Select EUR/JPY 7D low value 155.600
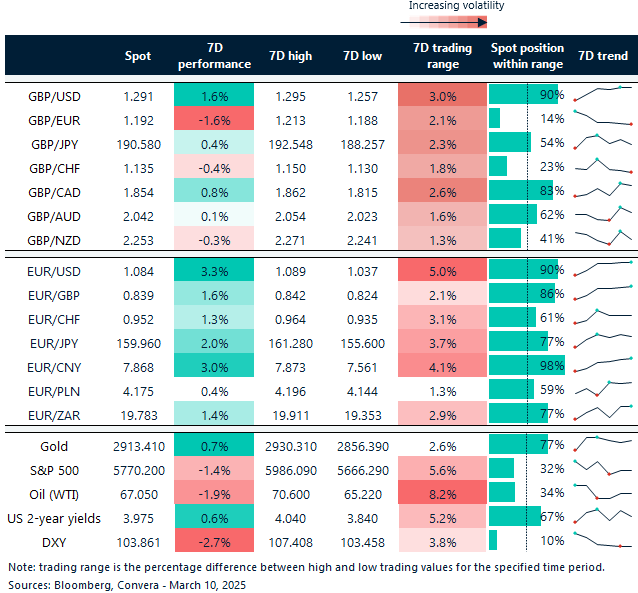 pos(363,344)
